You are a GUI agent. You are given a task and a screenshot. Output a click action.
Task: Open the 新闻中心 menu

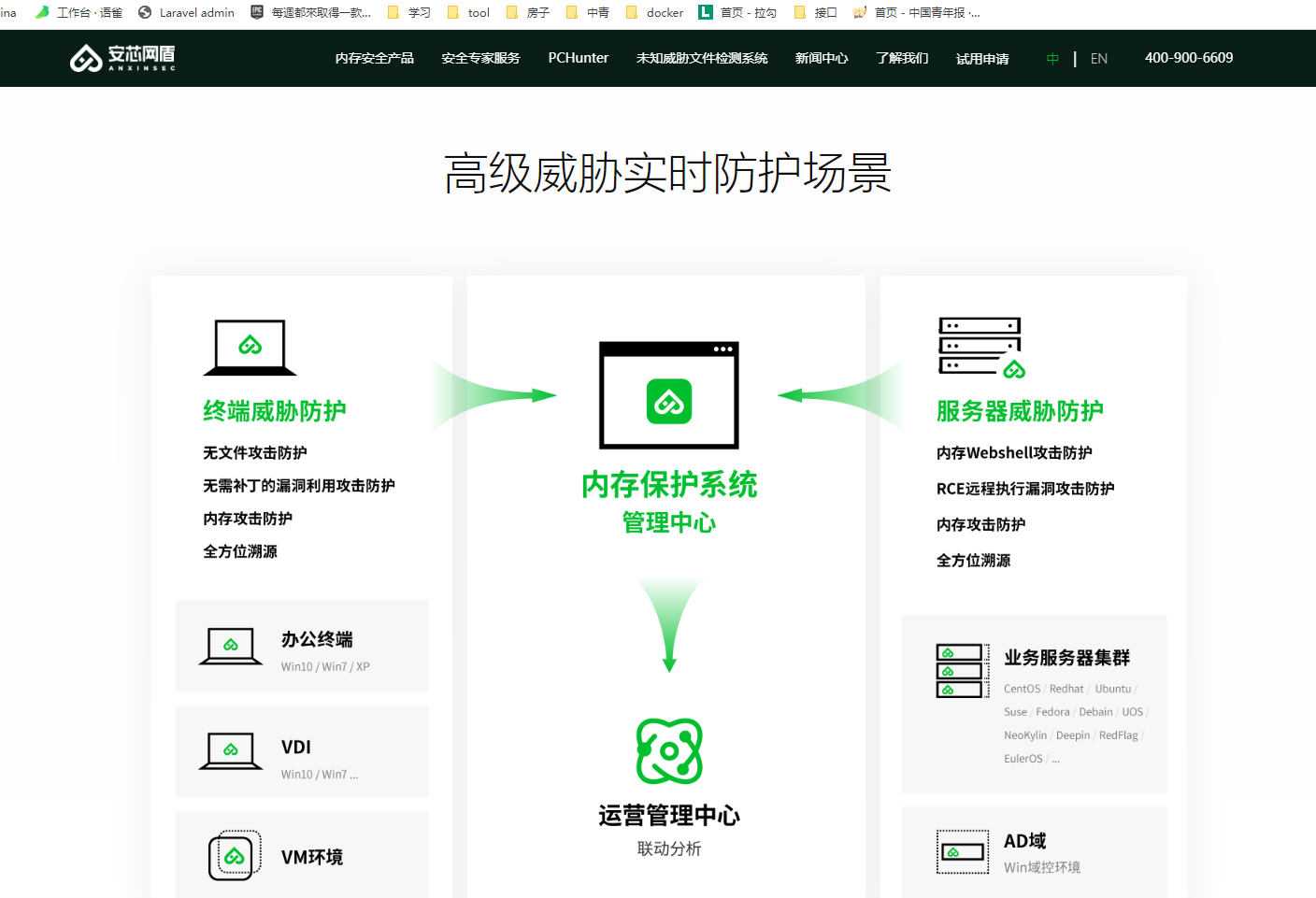[x=822, y=58]
